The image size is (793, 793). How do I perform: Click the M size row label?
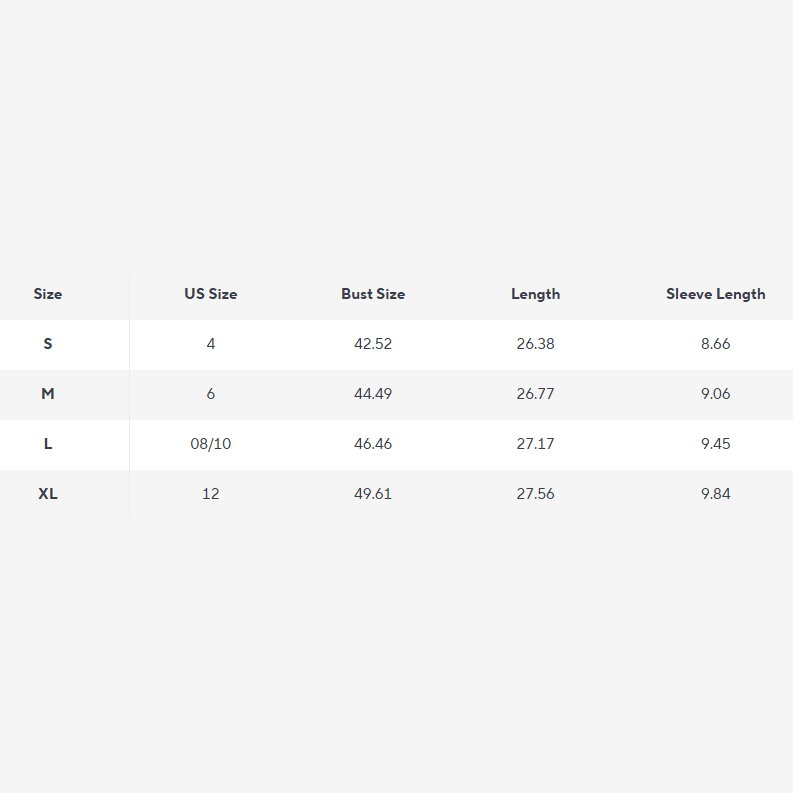pyautogui.click(x=48, y=394)
